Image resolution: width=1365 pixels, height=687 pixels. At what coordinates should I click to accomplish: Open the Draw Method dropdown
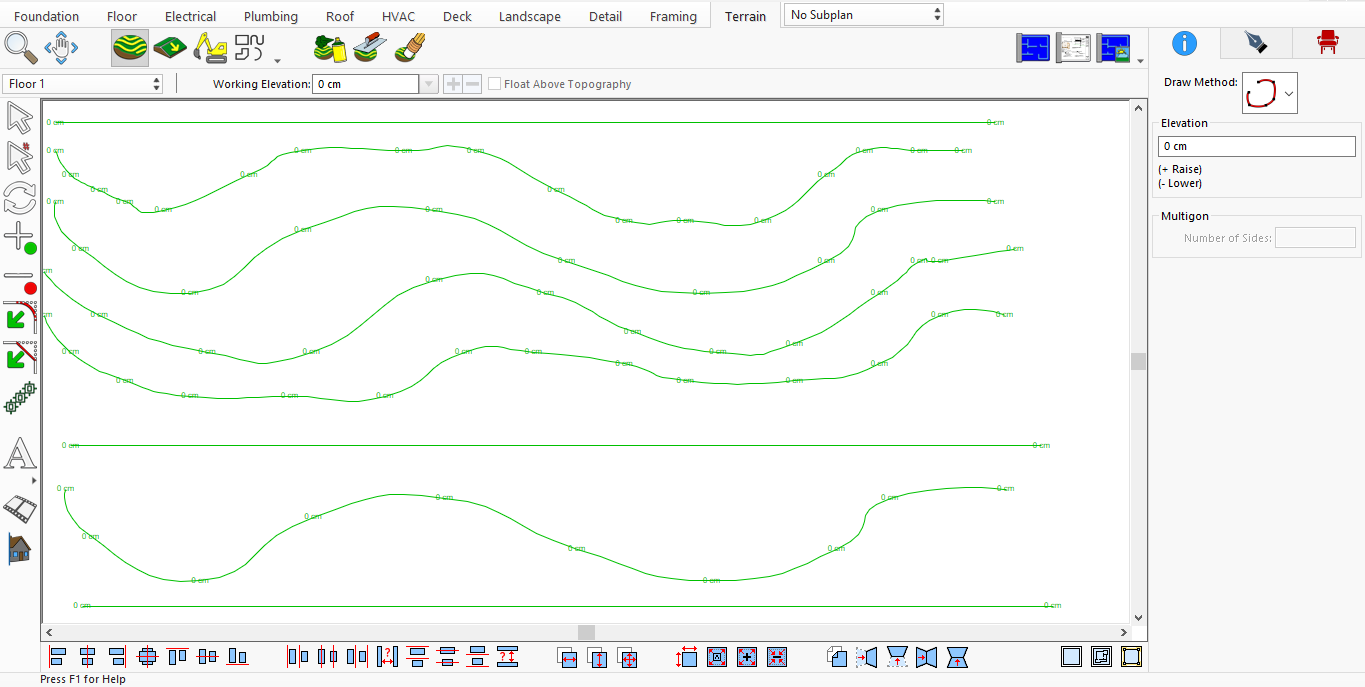tap(1289, 92)
